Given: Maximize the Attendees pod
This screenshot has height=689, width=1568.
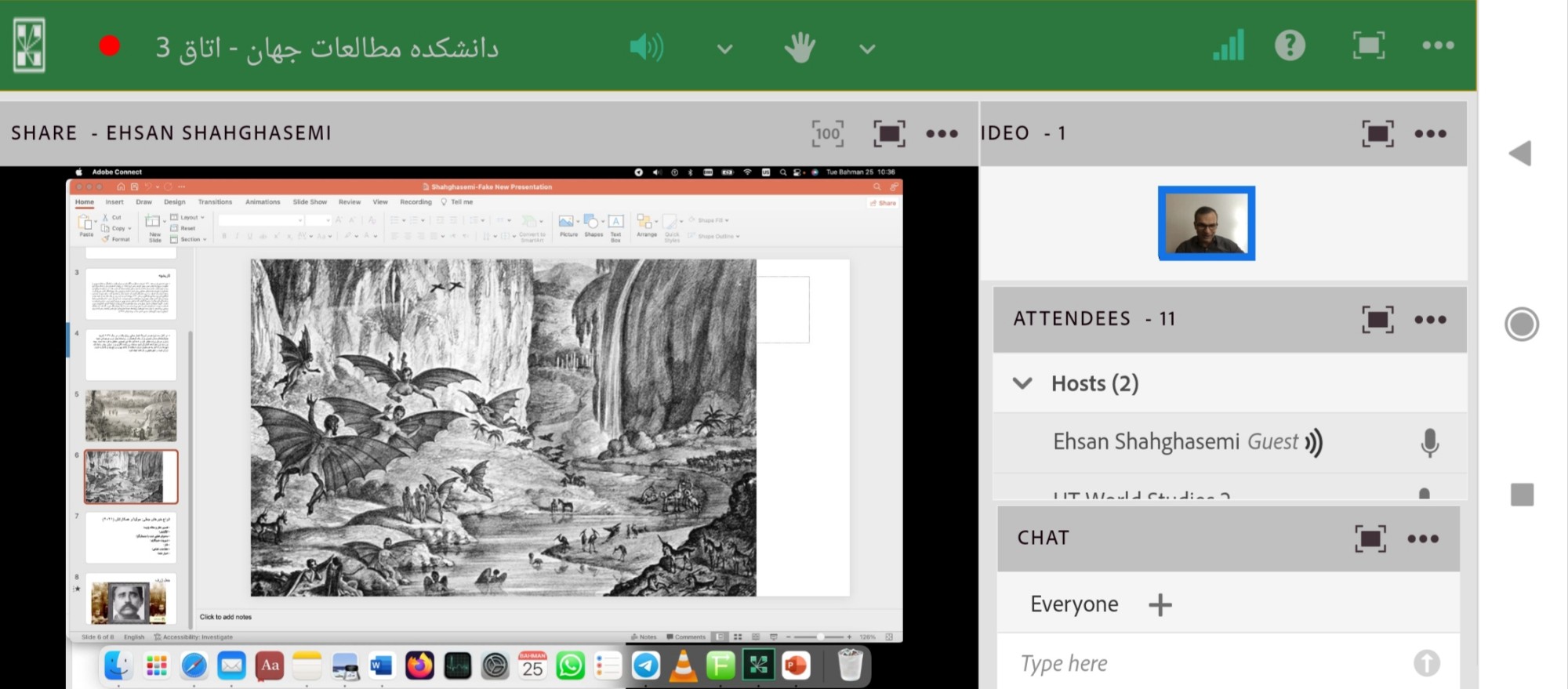Looking at the screenshot, I should tap(1377, 319).
